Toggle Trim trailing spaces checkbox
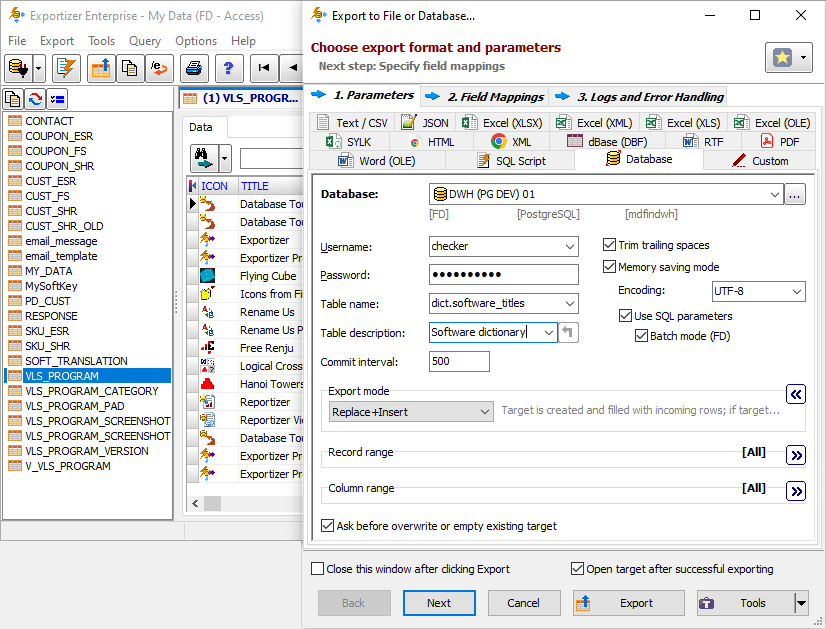This screenshot has height=629, width=826. 609,245
